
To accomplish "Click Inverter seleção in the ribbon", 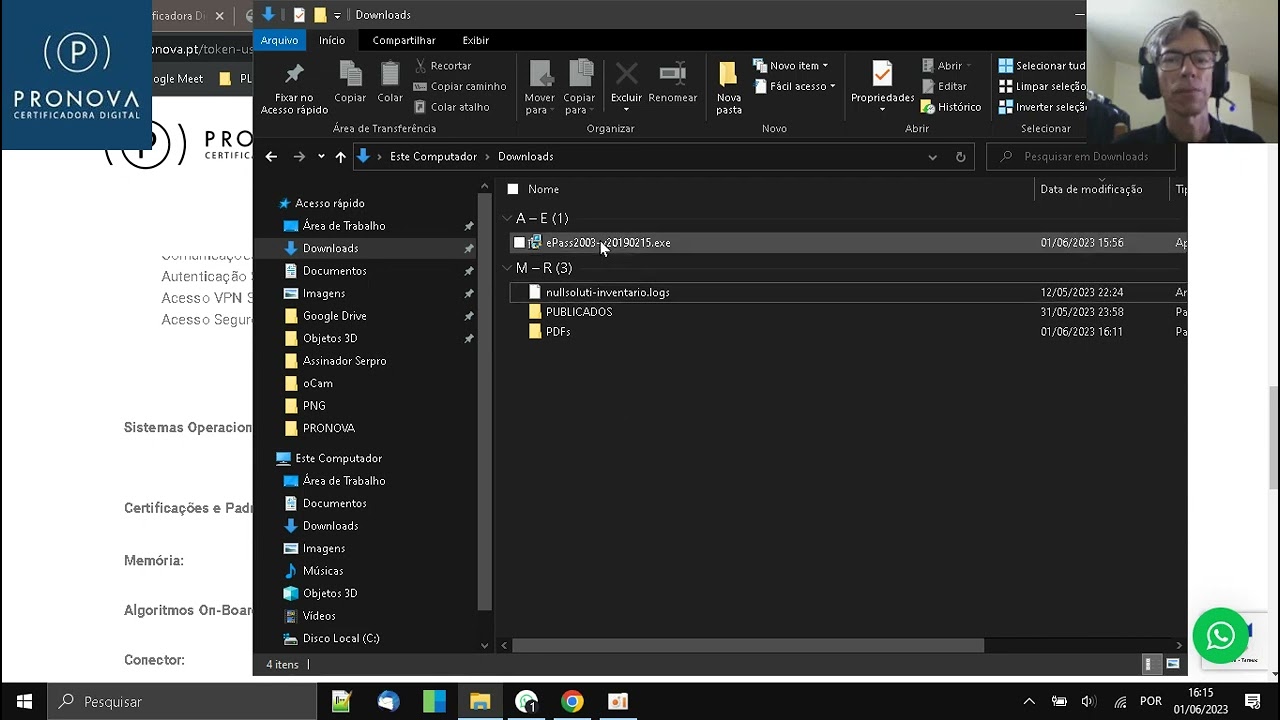I will (1042, 107).
